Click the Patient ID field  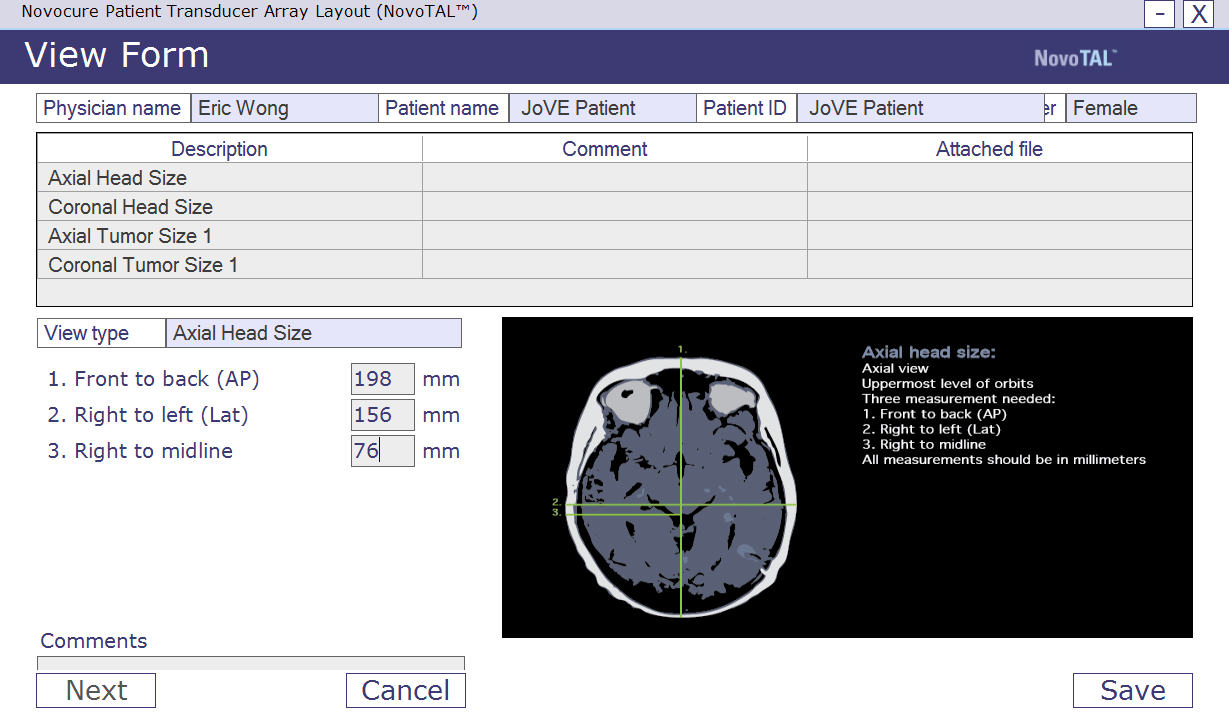tap(920, 108)
